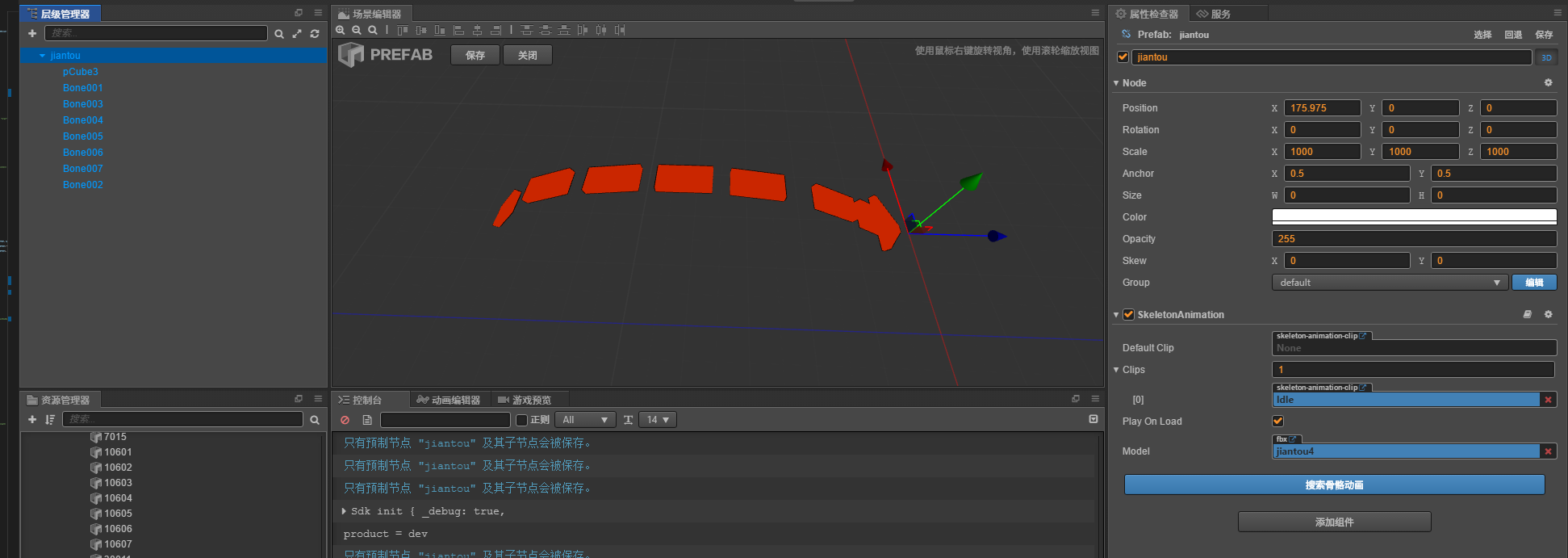The width and height of the screenshot is (1568, 558).
Task: Refresh the hierarchy panel
Action: (315, 34)
